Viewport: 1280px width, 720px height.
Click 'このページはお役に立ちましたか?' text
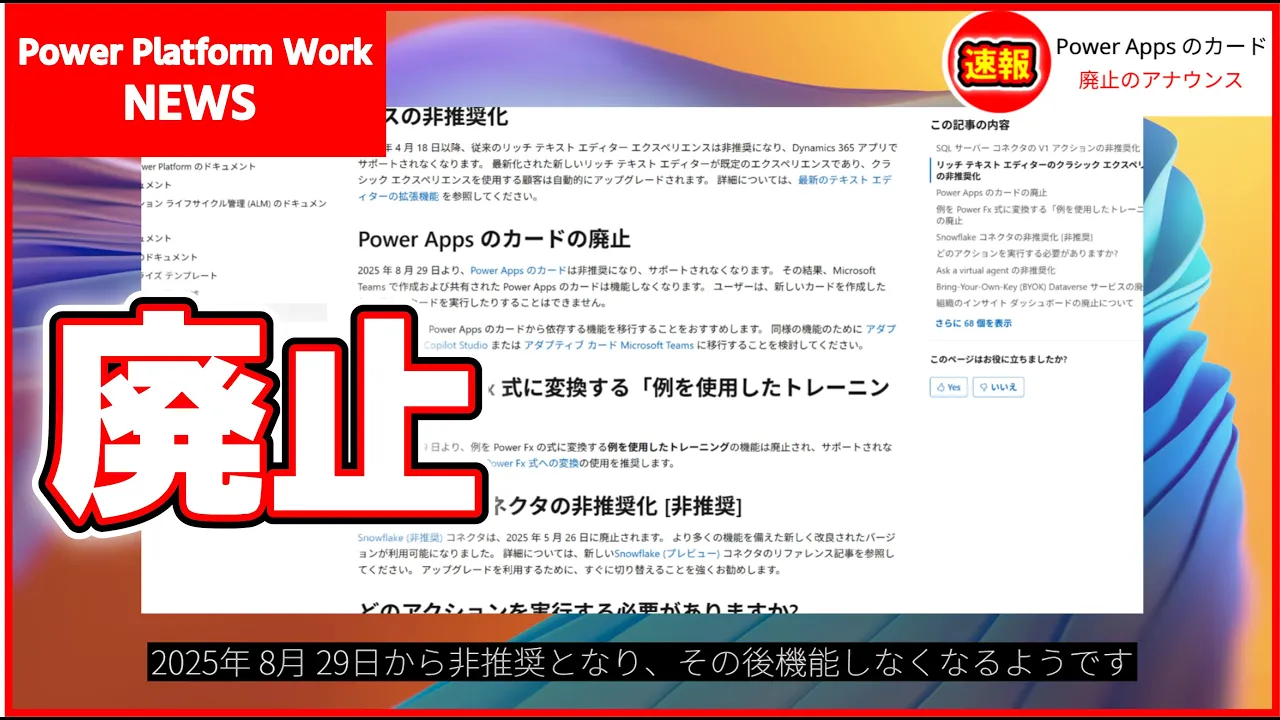[998, 359]
